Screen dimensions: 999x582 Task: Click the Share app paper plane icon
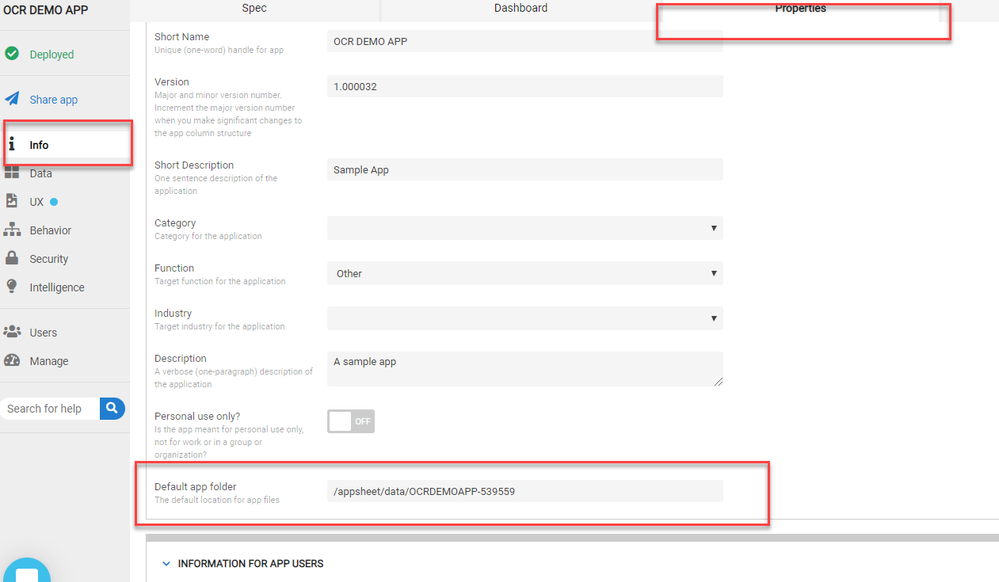pos(12,98)
